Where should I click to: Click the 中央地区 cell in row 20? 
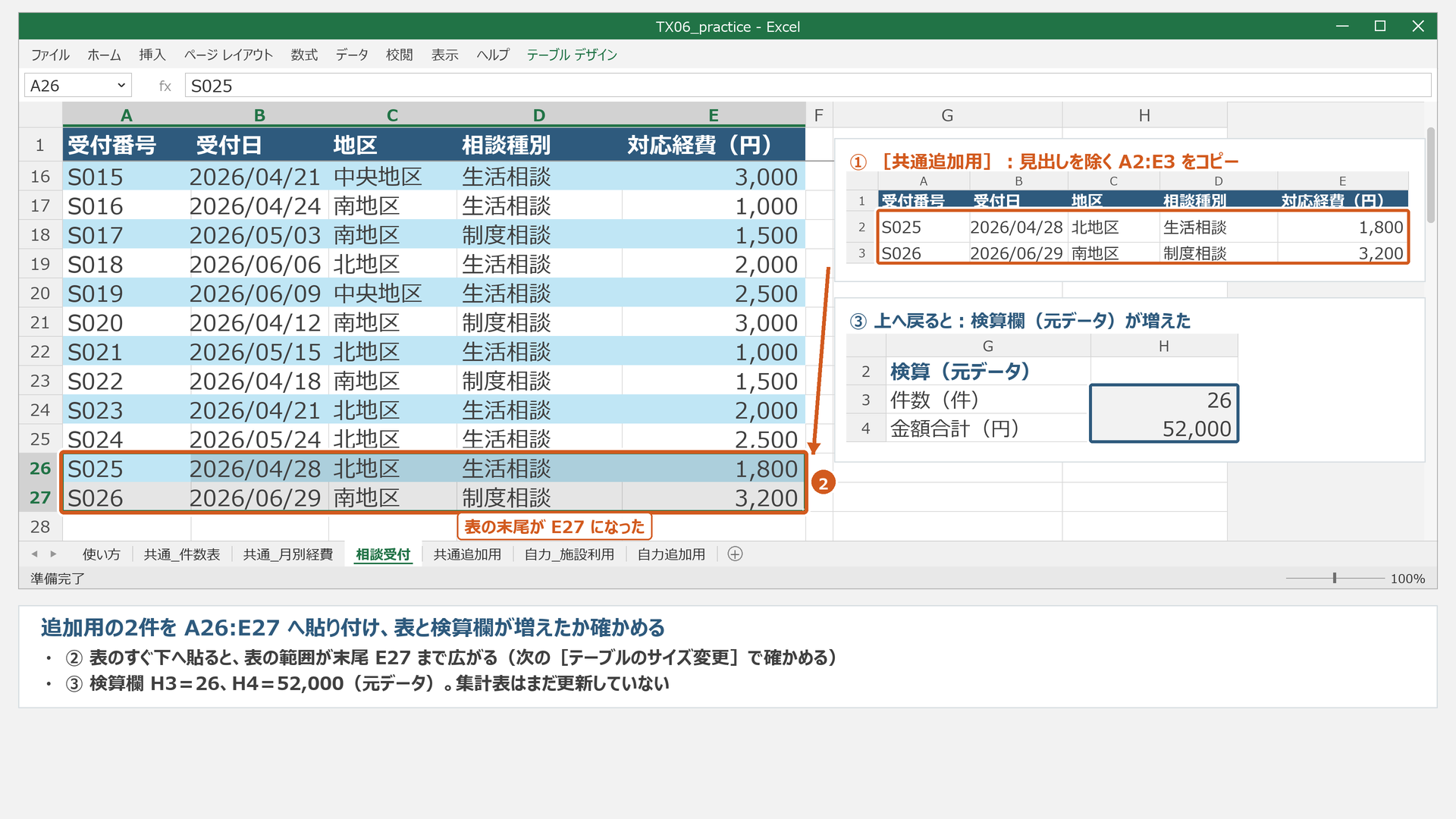(393, 293)
